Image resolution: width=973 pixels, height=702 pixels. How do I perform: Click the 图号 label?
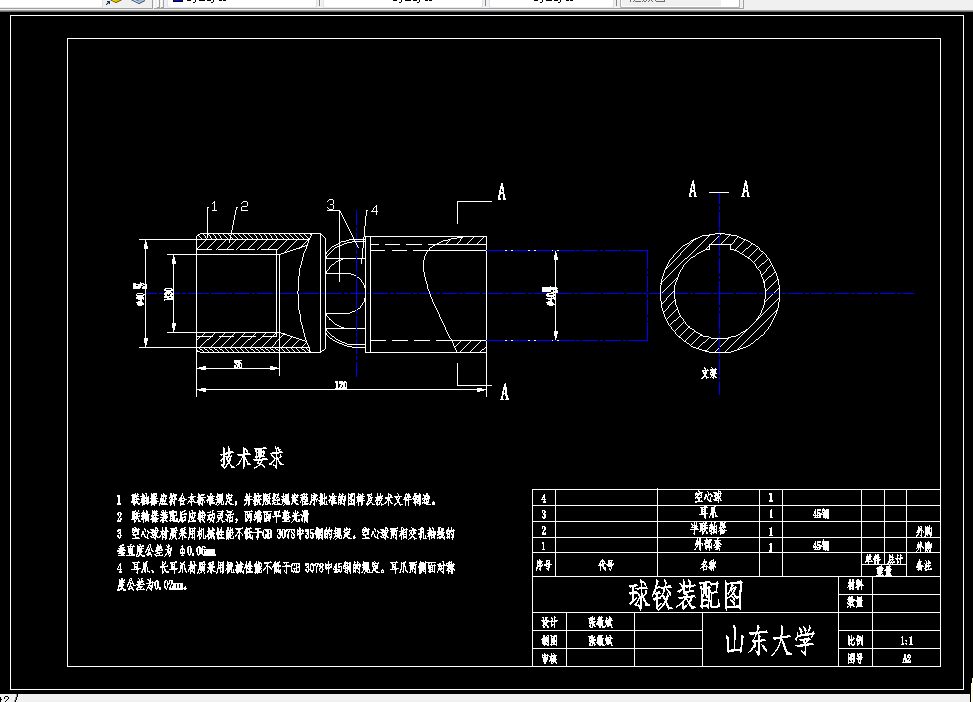click(855, 659)
